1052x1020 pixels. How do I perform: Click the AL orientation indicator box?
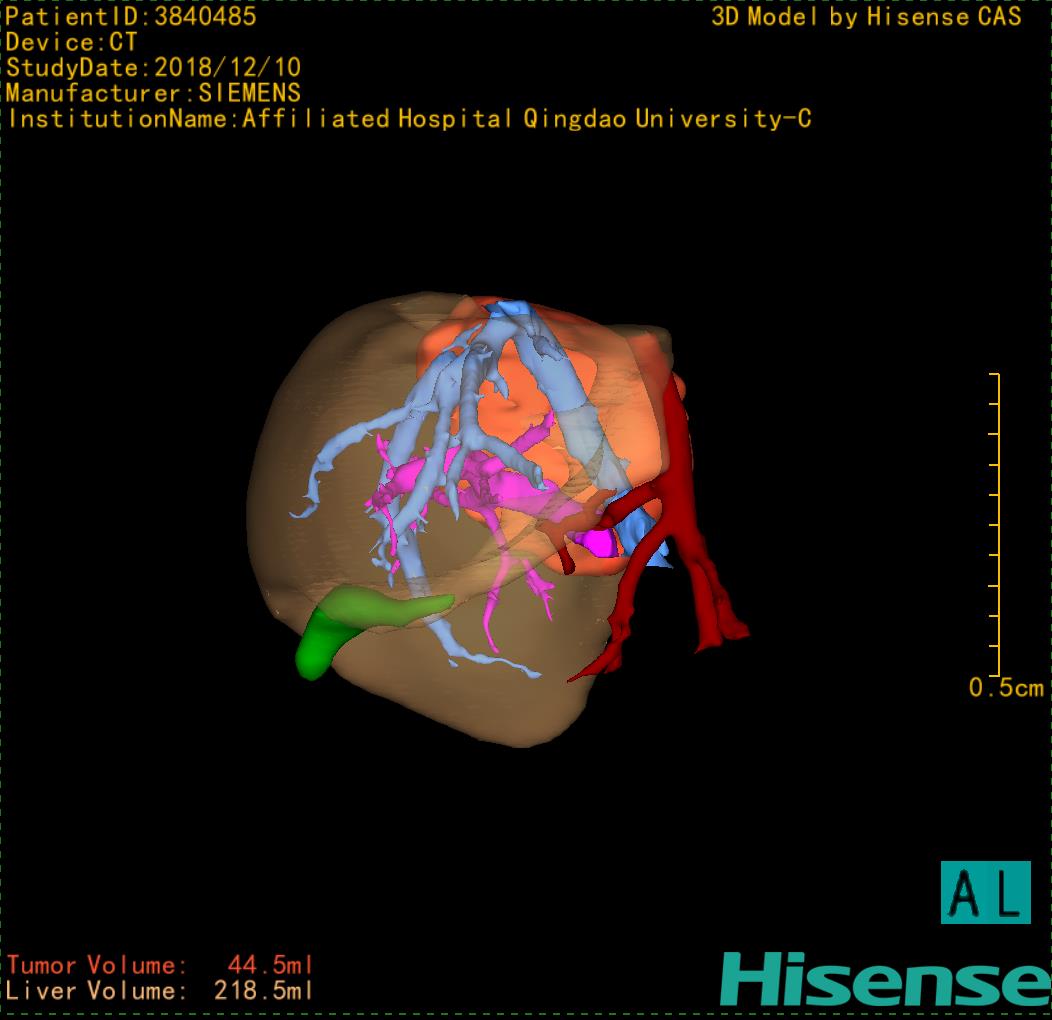coord(985,892)
